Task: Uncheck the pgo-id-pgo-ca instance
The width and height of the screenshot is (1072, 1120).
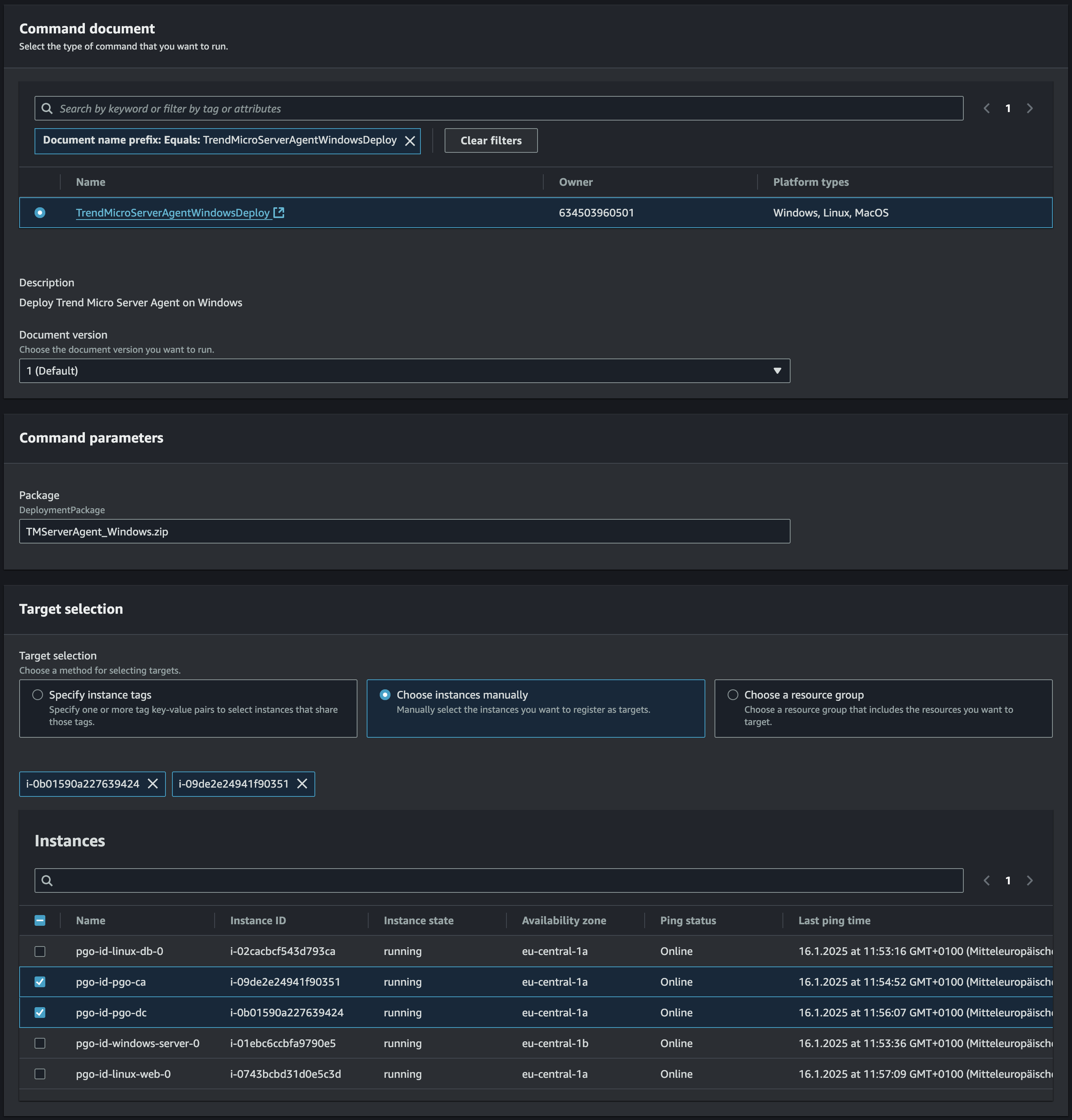Action: 40,982
